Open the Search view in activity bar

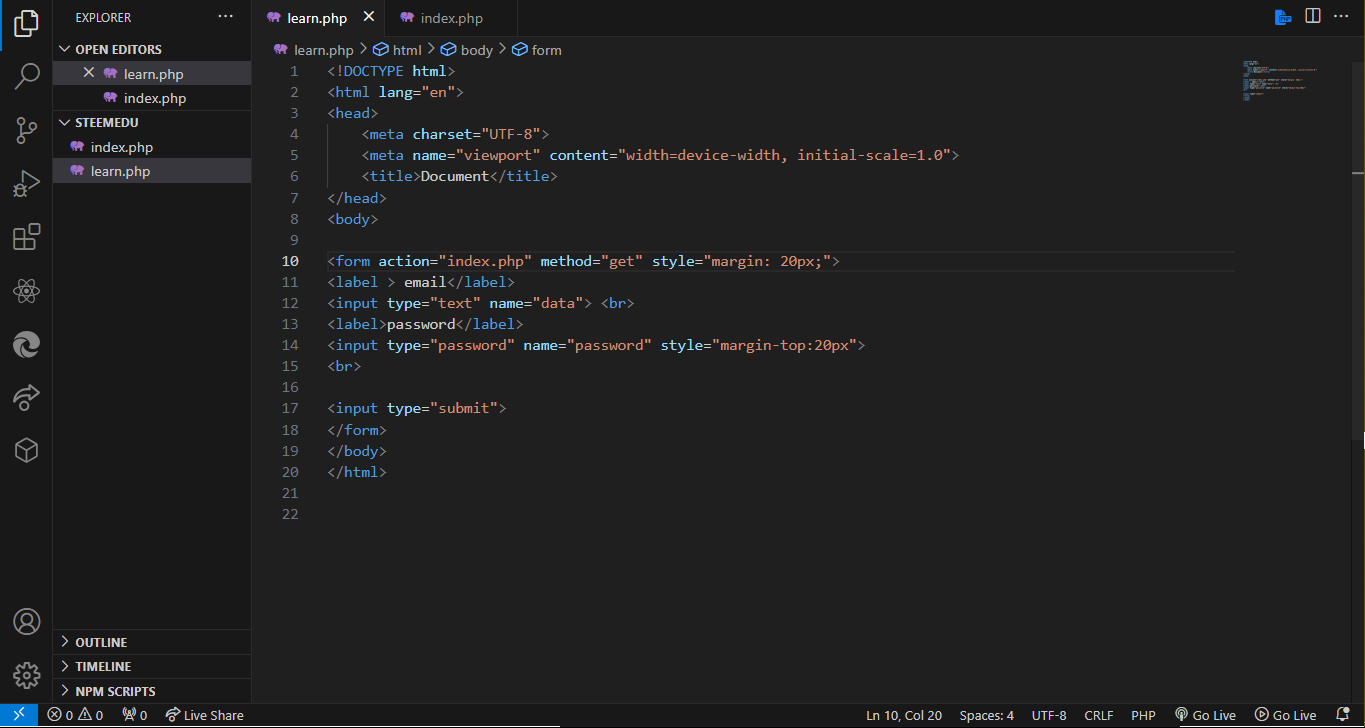coord(26,76)
